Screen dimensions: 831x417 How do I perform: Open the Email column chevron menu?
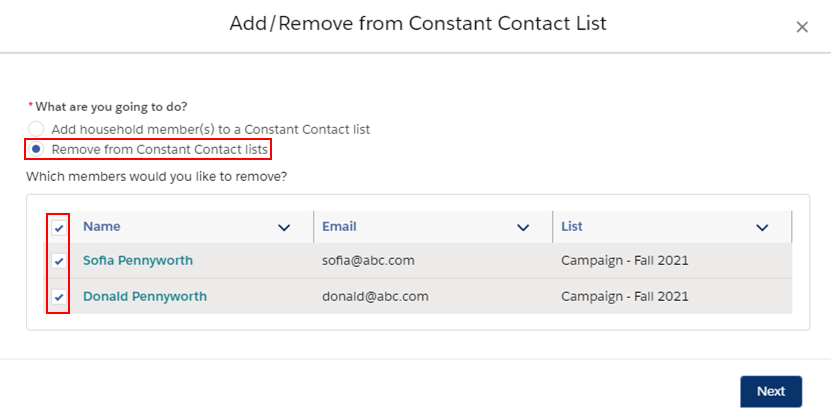(x=523, y=228)
